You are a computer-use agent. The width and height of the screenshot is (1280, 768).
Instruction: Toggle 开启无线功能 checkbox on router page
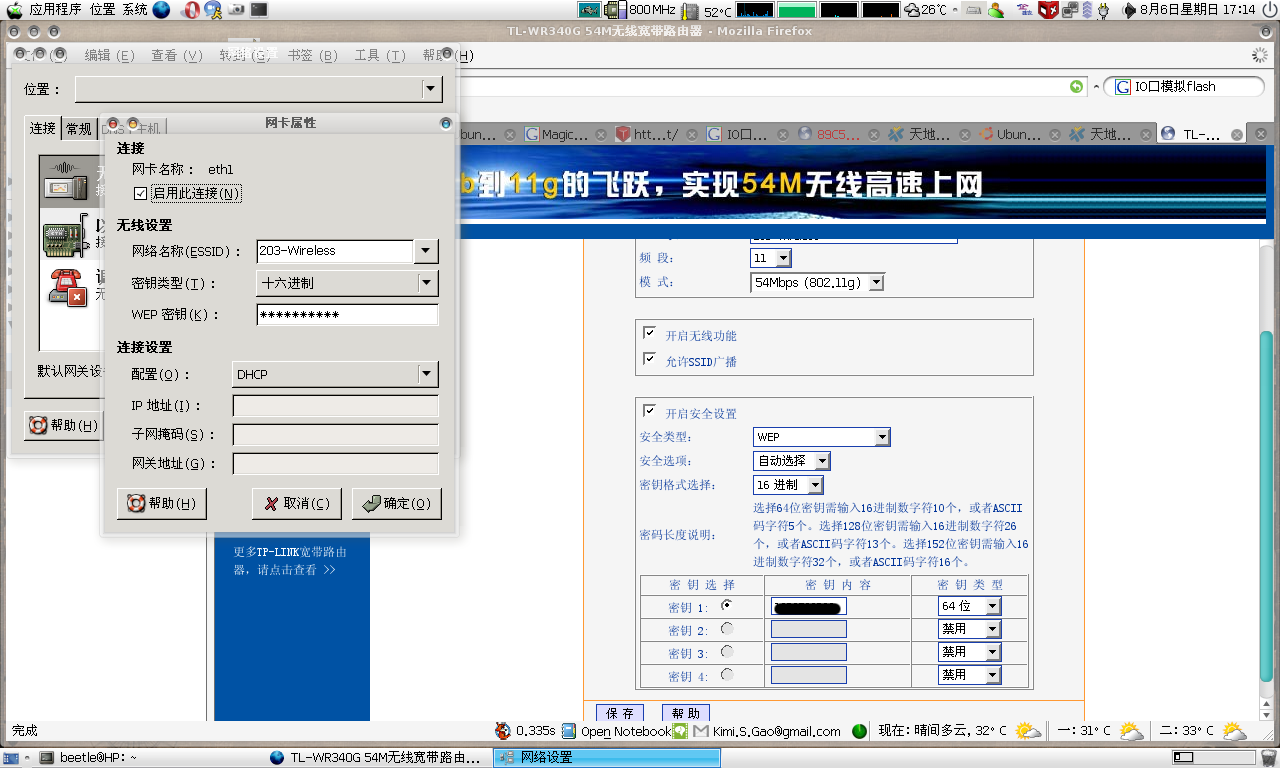[x=650, y=333]
